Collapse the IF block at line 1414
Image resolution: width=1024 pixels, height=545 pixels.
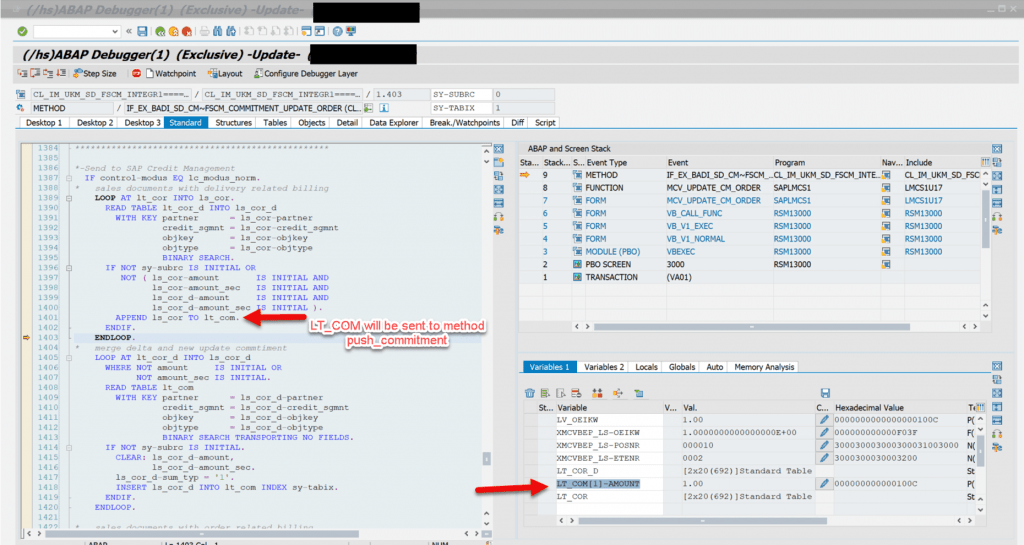point(69,448)
